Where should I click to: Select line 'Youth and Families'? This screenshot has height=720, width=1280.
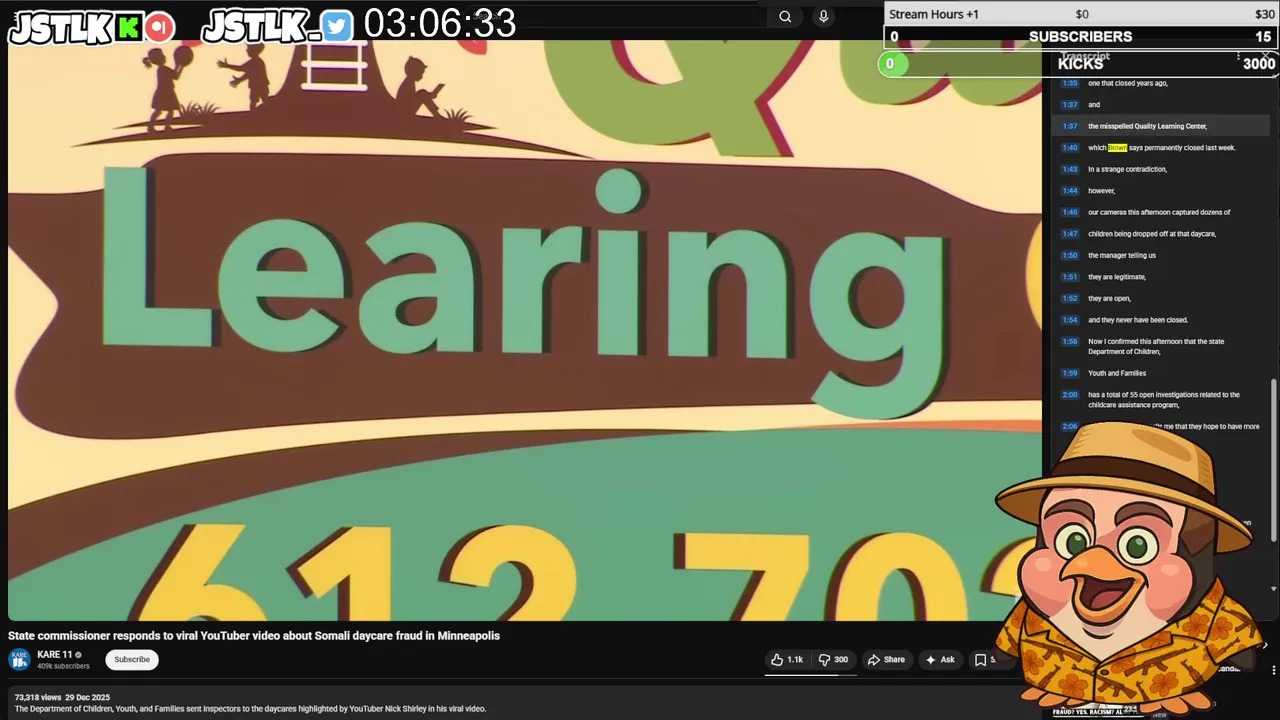pyautogui.click(x=1117, y=373)
